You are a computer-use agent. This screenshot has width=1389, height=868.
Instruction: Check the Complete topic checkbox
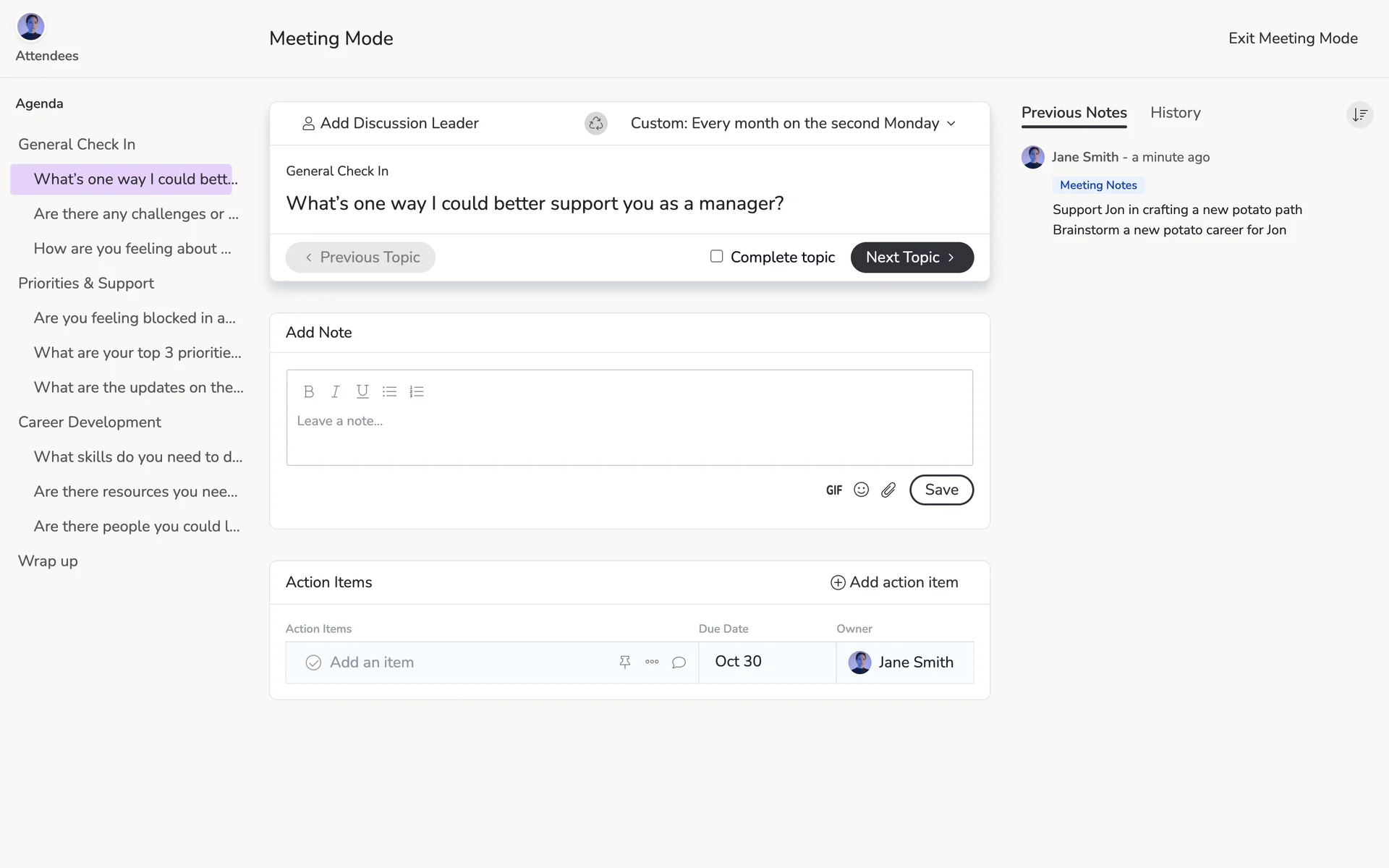point(716,256)
